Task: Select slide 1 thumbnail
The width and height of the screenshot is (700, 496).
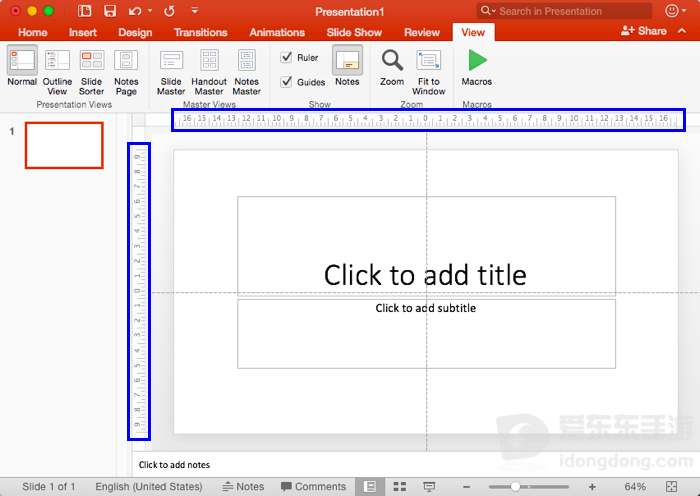Action: pos(64,146)
